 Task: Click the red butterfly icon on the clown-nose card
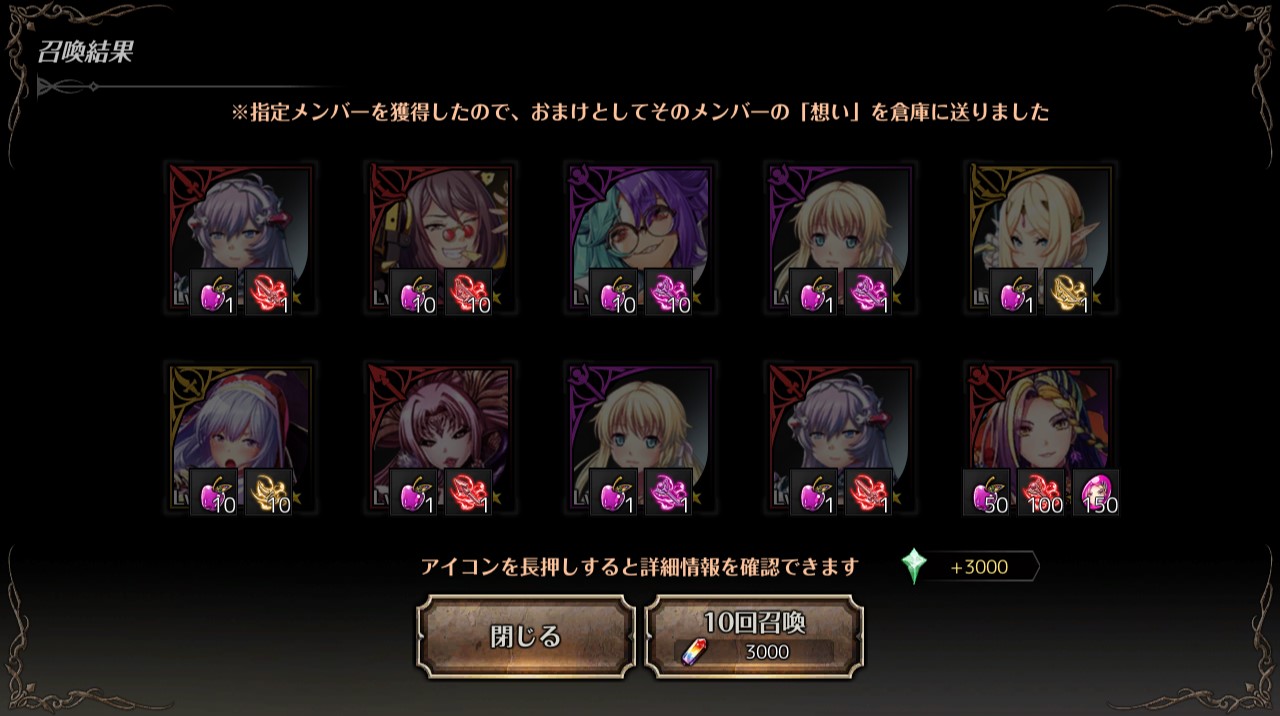[x=469, y=293]
